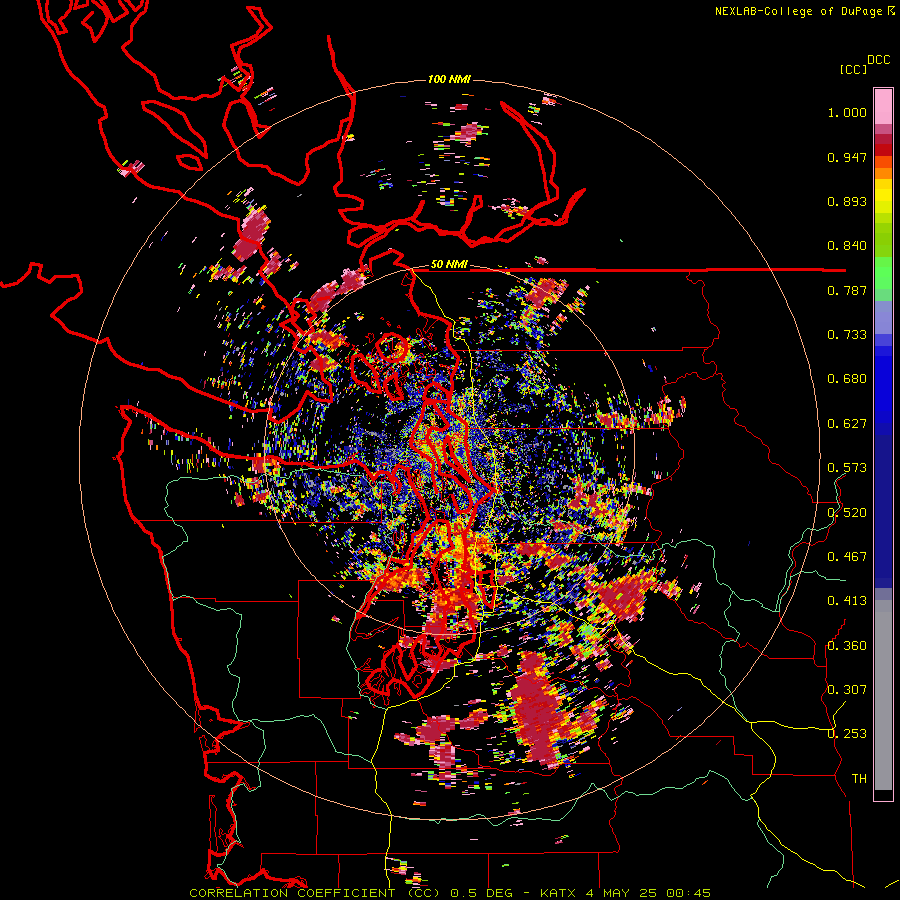Screen dimensions: 900x900
Task: Pick the orange color bar segment
Action: pyautogui.click(x=883, y=173)
